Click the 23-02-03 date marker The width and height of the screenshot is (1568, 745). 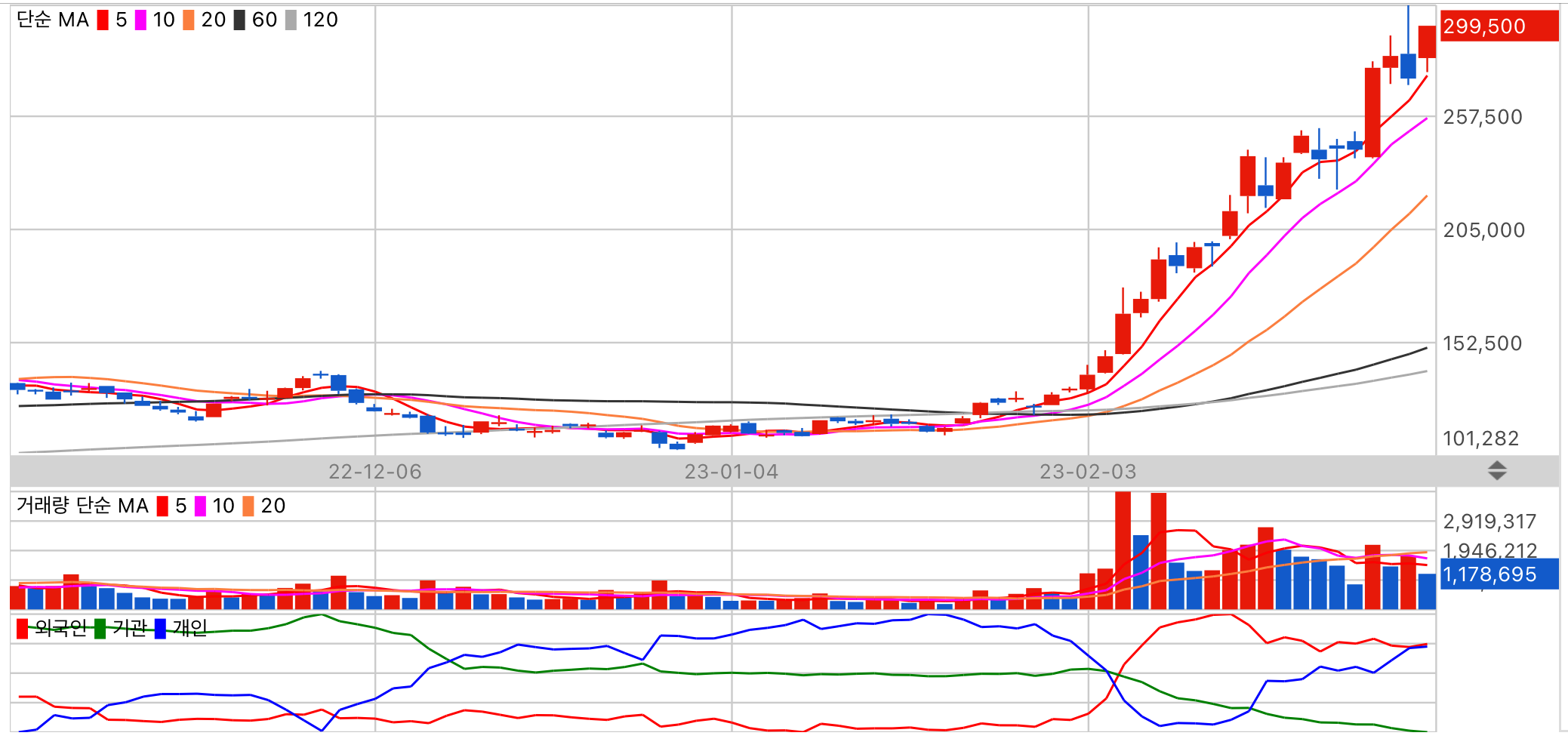tap(1088, 472)
